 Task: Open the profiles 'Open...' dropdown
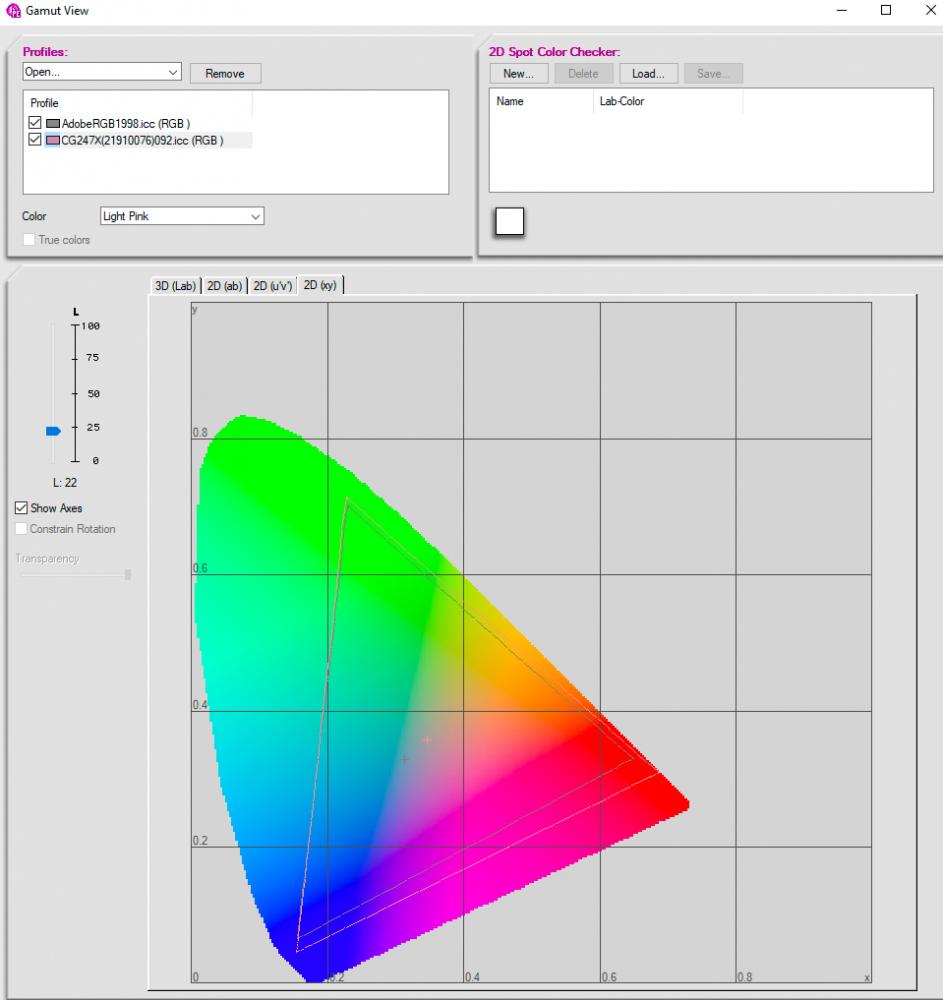102,72
